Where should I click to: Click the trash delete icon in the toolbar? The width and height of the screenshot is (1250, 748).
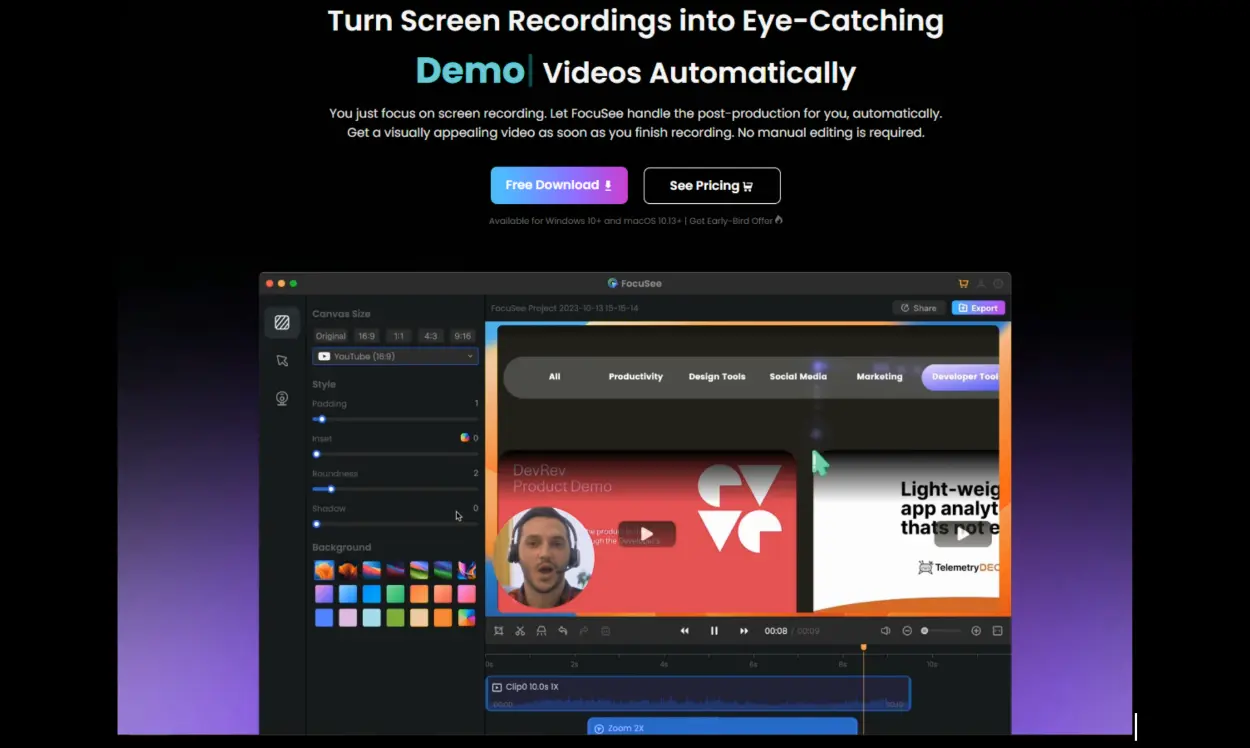[605, 631]
